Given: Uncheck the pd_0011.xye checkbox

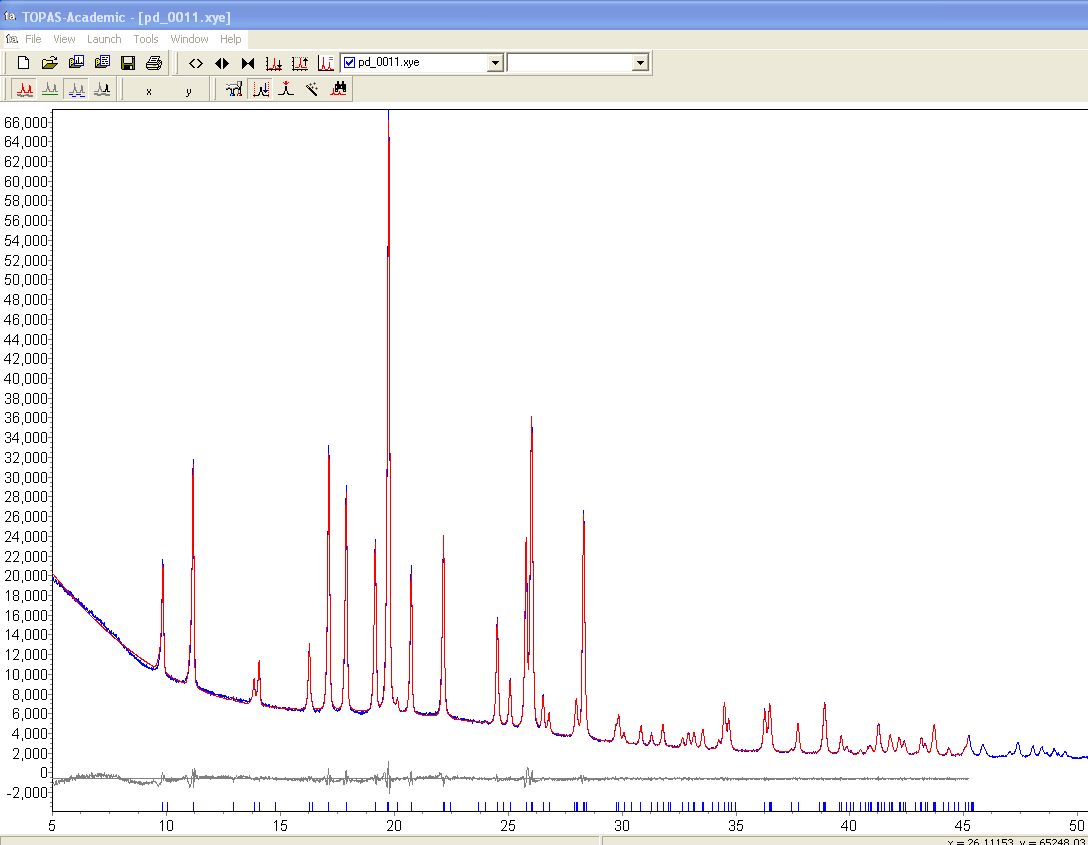Looking at the screenshot, I should (x=350, y=62).
